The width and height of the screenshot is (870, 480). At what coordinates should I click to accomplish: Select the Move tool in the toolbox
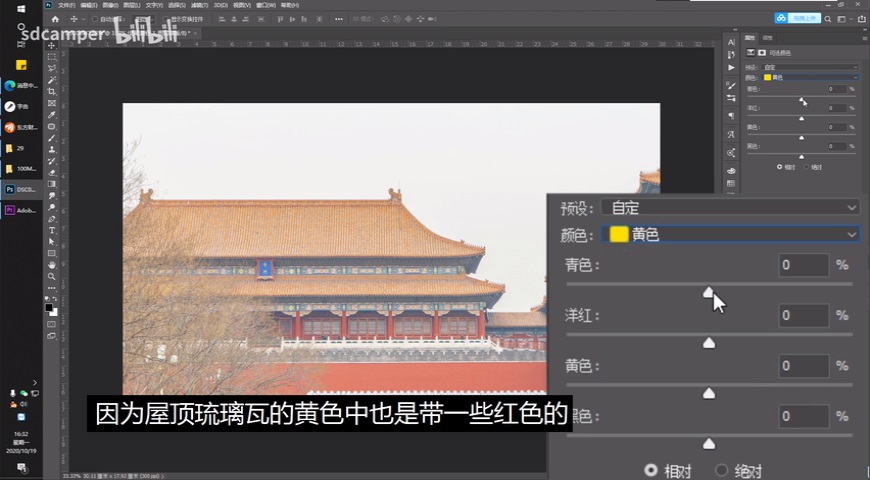52,46
